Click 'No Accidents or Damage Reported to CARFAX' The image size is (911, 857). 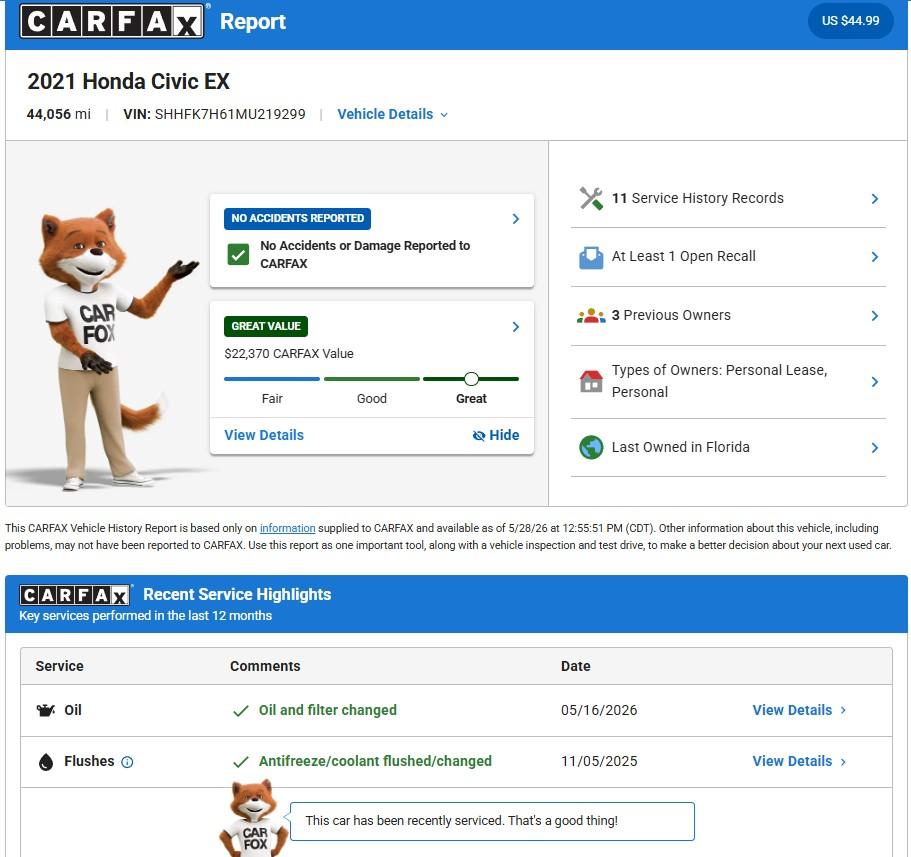point(365,254)
